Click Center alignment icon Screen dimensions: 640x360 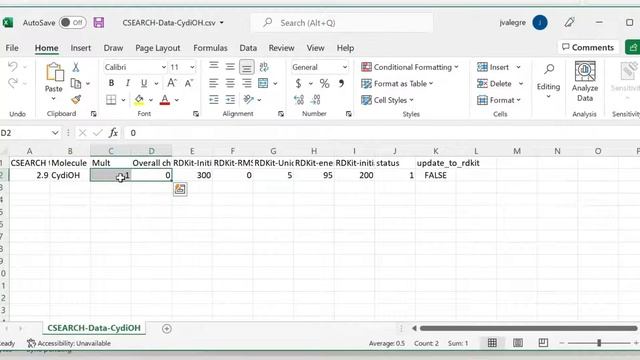(x=230, y=83)
